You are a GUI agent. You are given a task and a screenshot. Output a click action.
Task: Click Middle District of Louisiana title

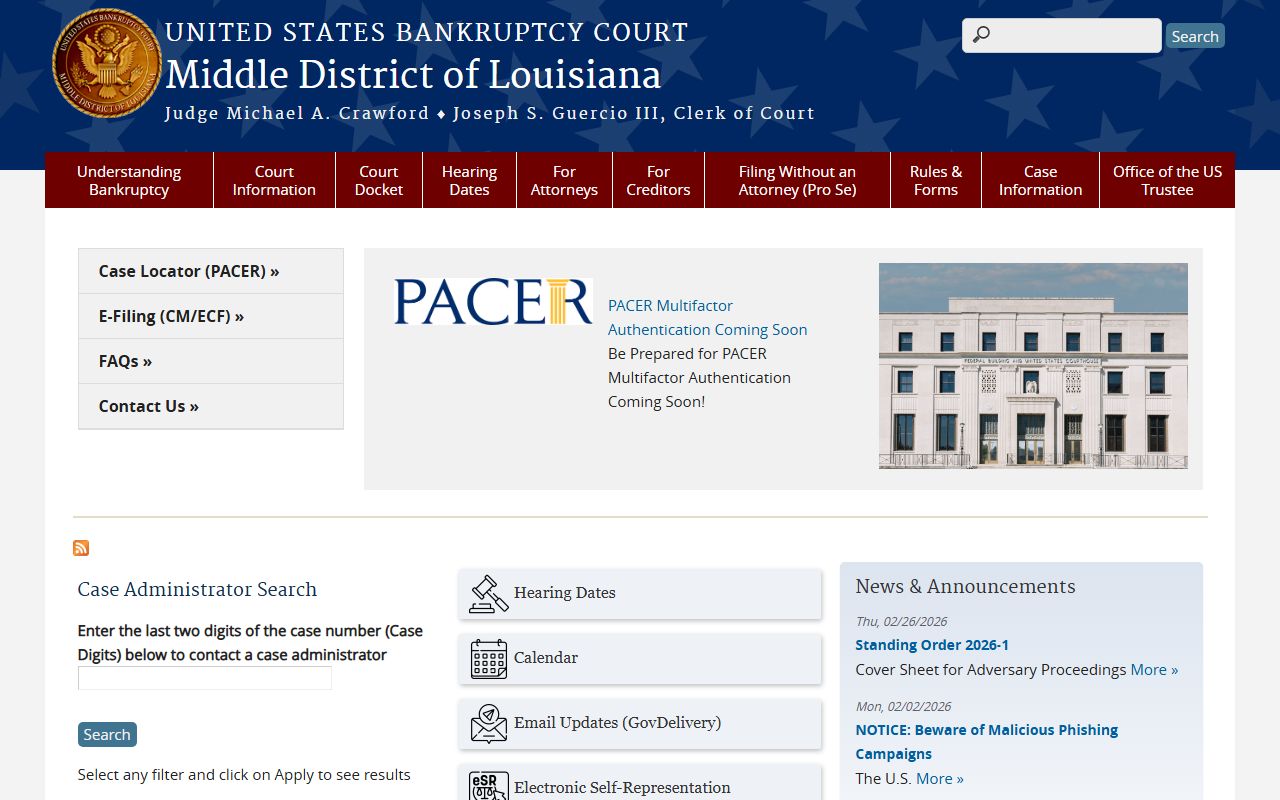(x=413, y=75)
